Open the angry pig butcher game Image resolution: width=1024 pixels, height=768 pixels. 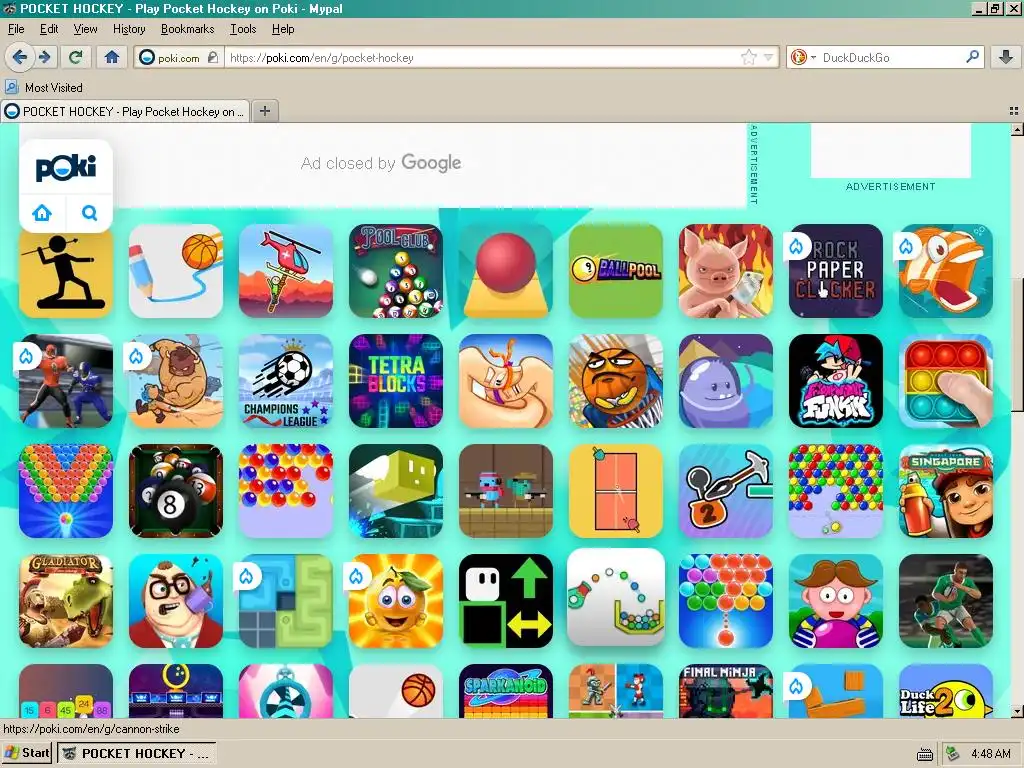click(x=726, y=271)
